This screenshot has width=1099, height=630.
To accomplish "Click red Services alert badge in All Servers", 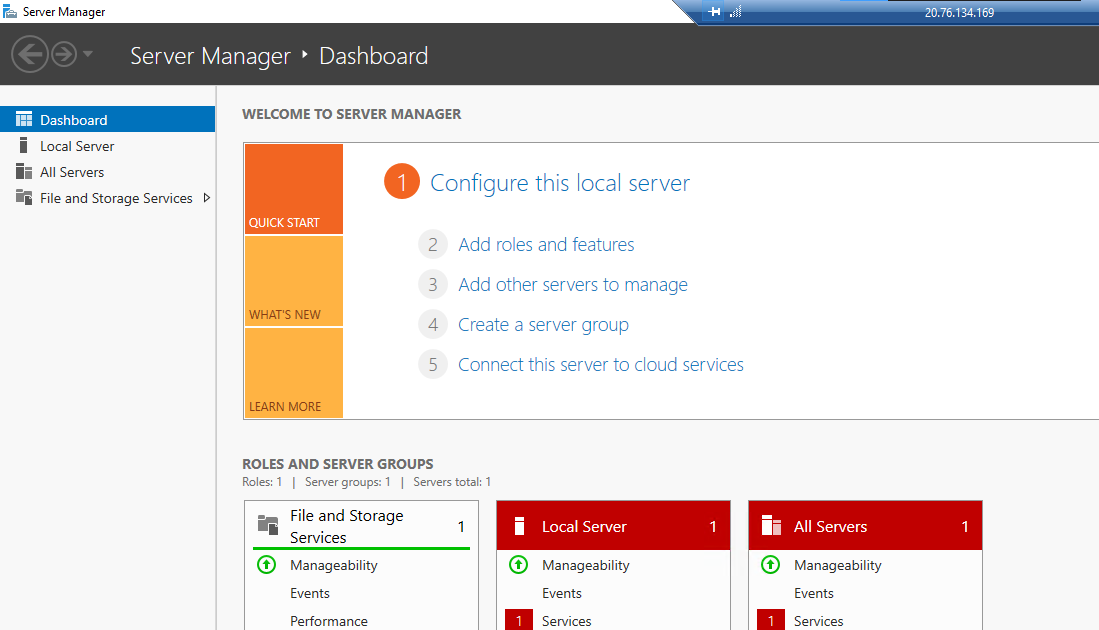I will (771, 620).
